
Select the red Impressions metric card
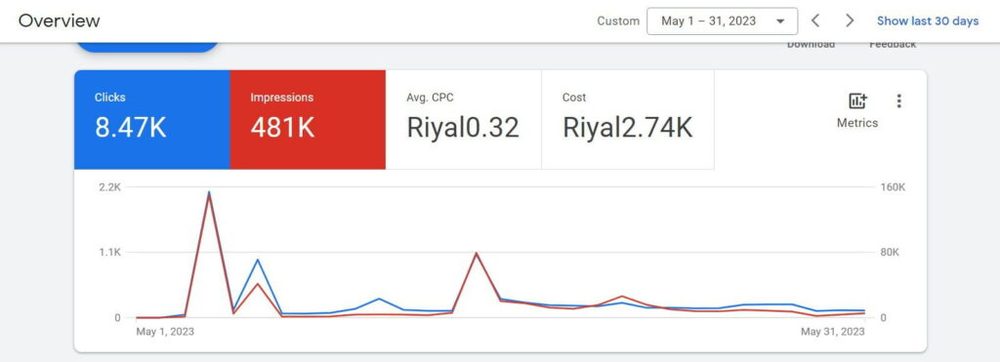coord(307,120)
